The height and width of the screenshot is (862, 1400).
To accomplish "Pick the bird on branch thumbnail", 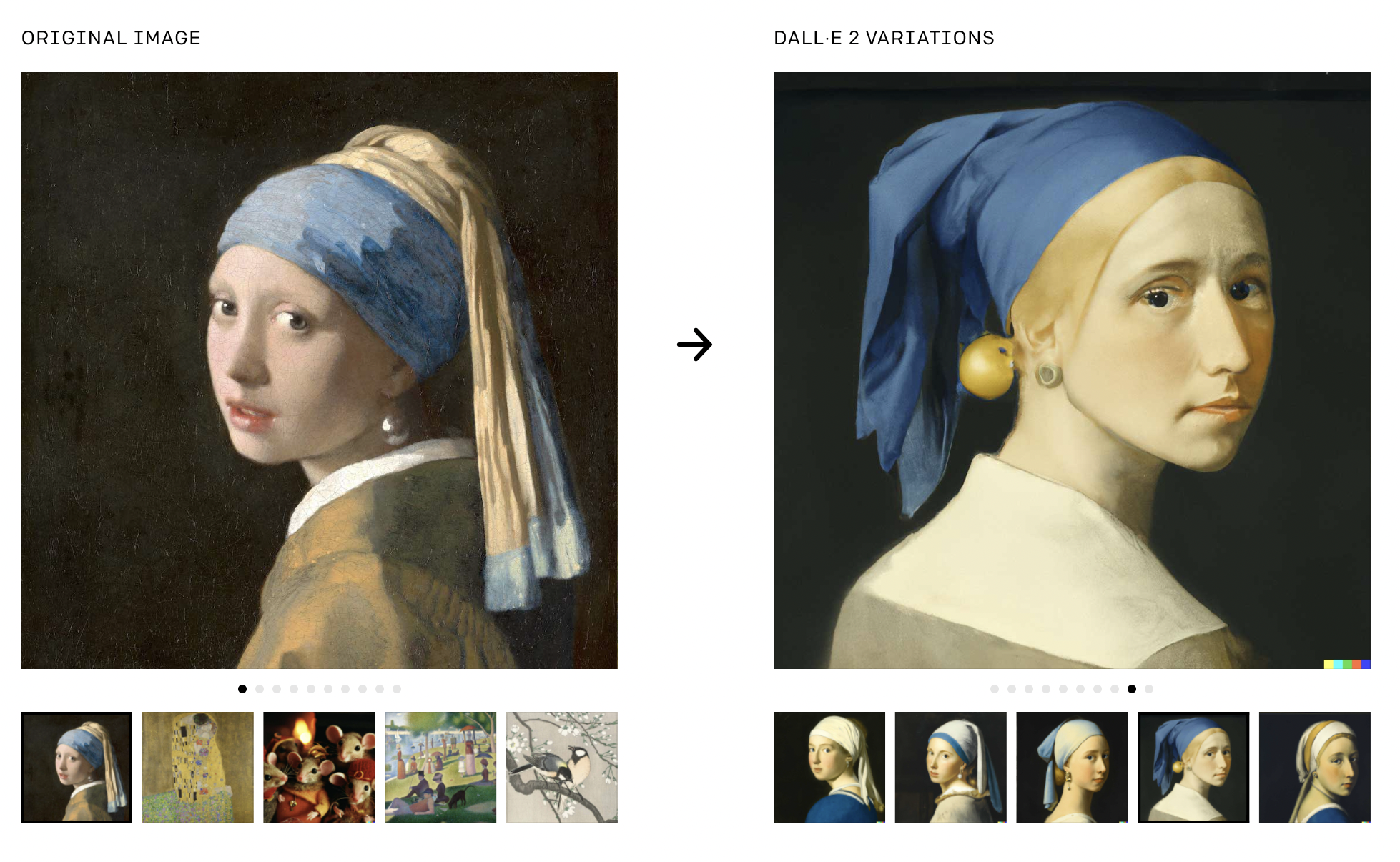I will (x=562, y=767).
